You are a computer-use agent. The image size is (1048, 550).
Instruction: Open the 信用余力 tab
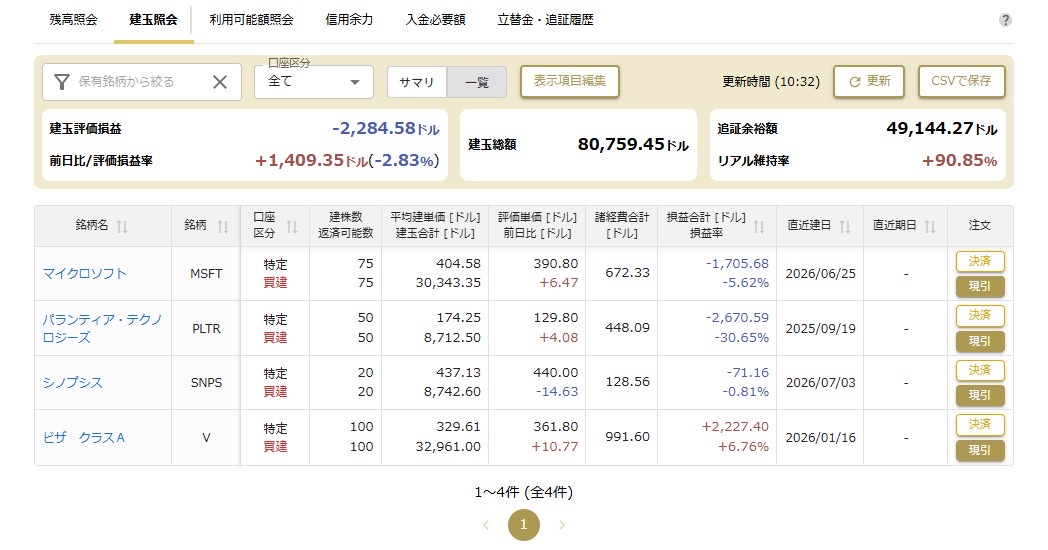(349, 20)
